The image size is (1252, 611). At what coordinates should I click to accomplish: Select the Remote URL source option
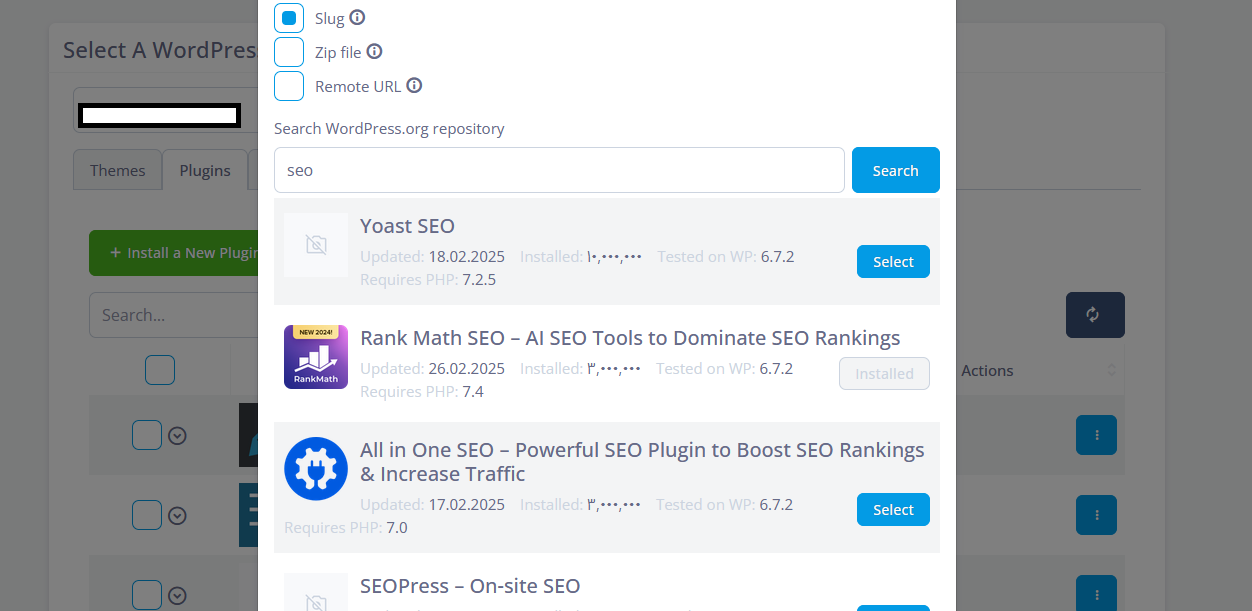click(x=289, y=86)
